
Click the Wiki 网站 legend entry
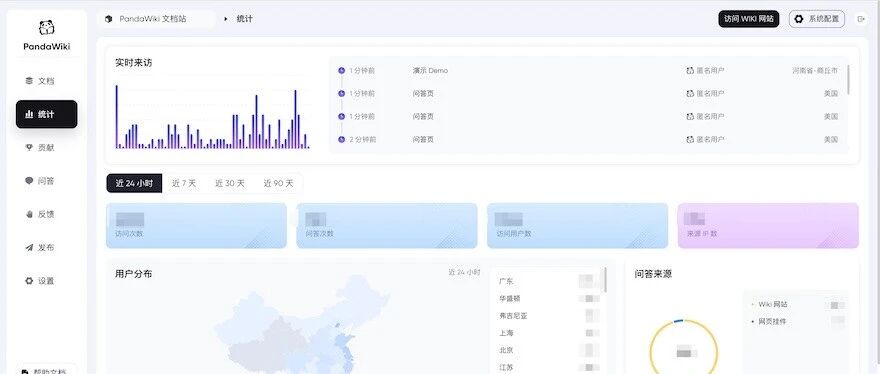point(773,304)
